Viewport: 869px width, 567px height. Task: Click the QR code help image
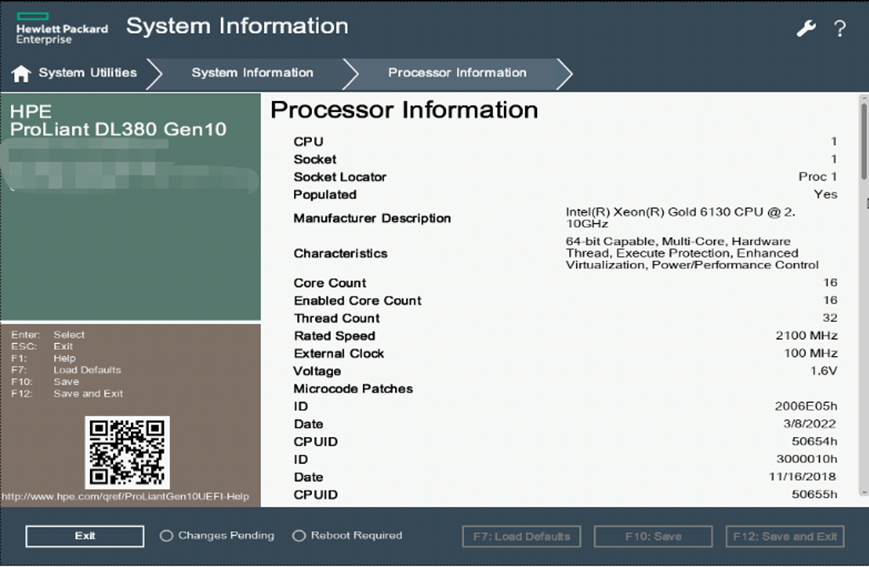tap(127, 452)
